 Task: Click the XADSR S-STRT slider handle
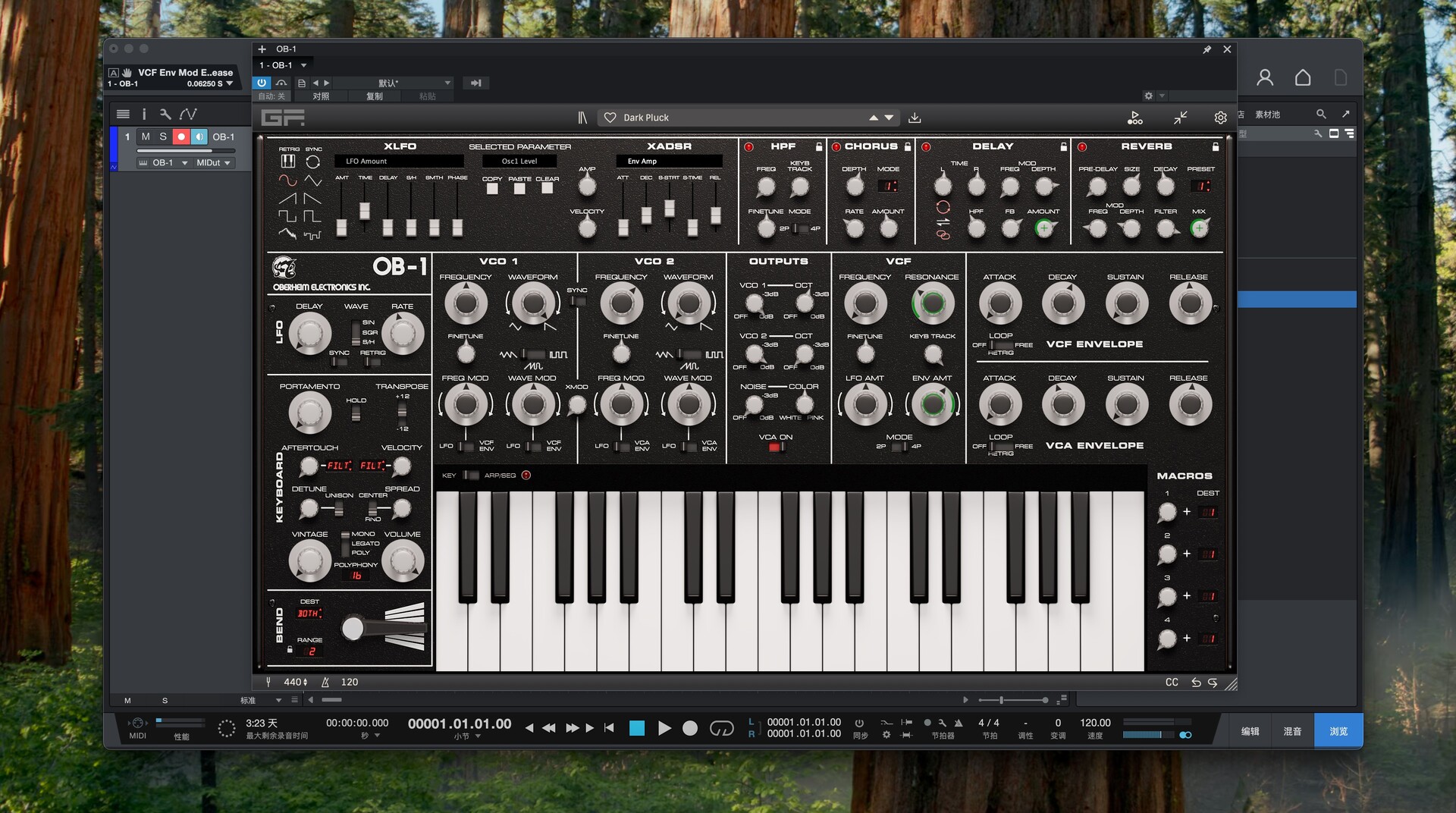670,208
